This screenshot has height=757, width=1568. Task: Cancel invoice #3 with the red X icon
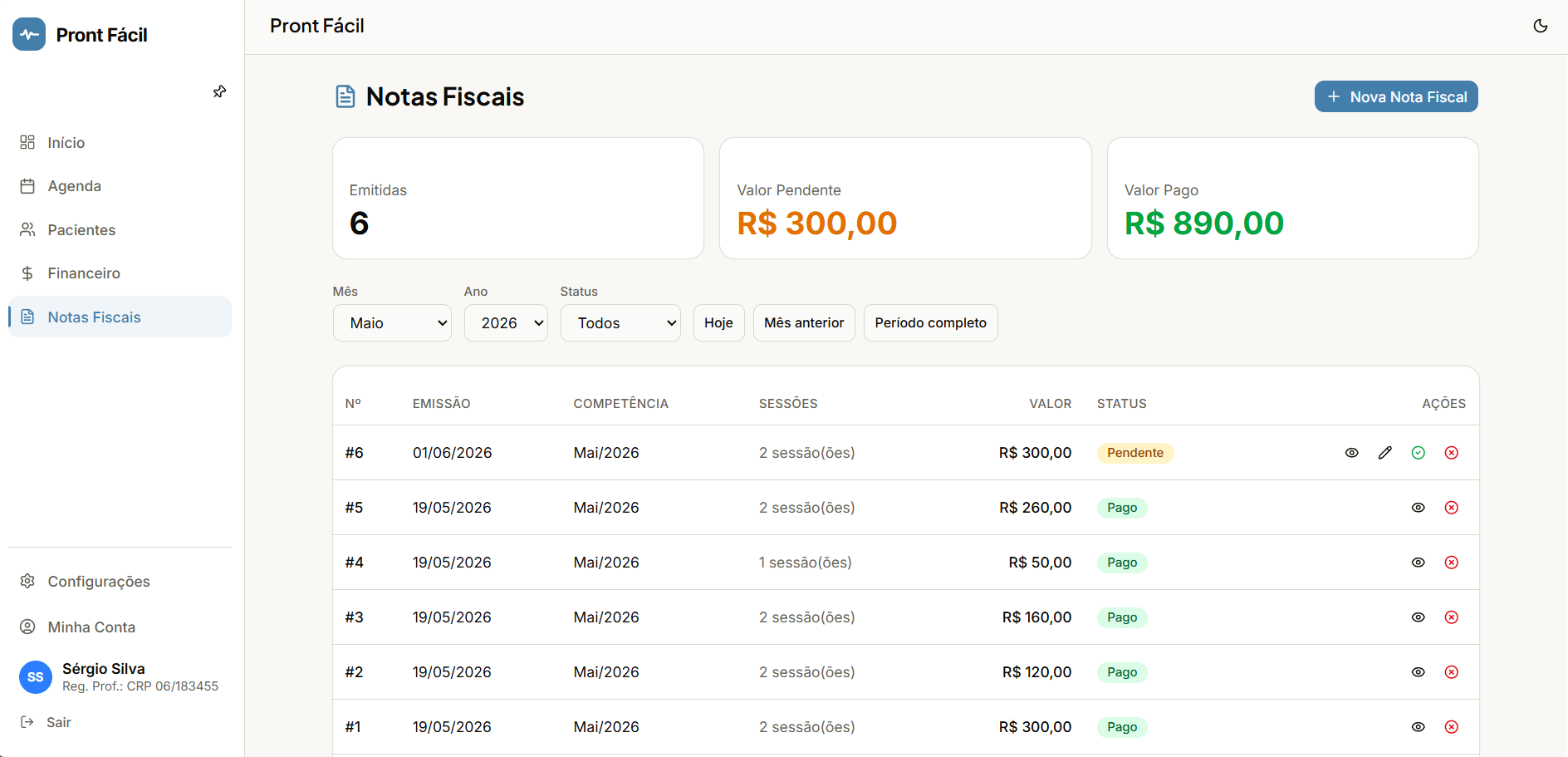(1452, 617)
